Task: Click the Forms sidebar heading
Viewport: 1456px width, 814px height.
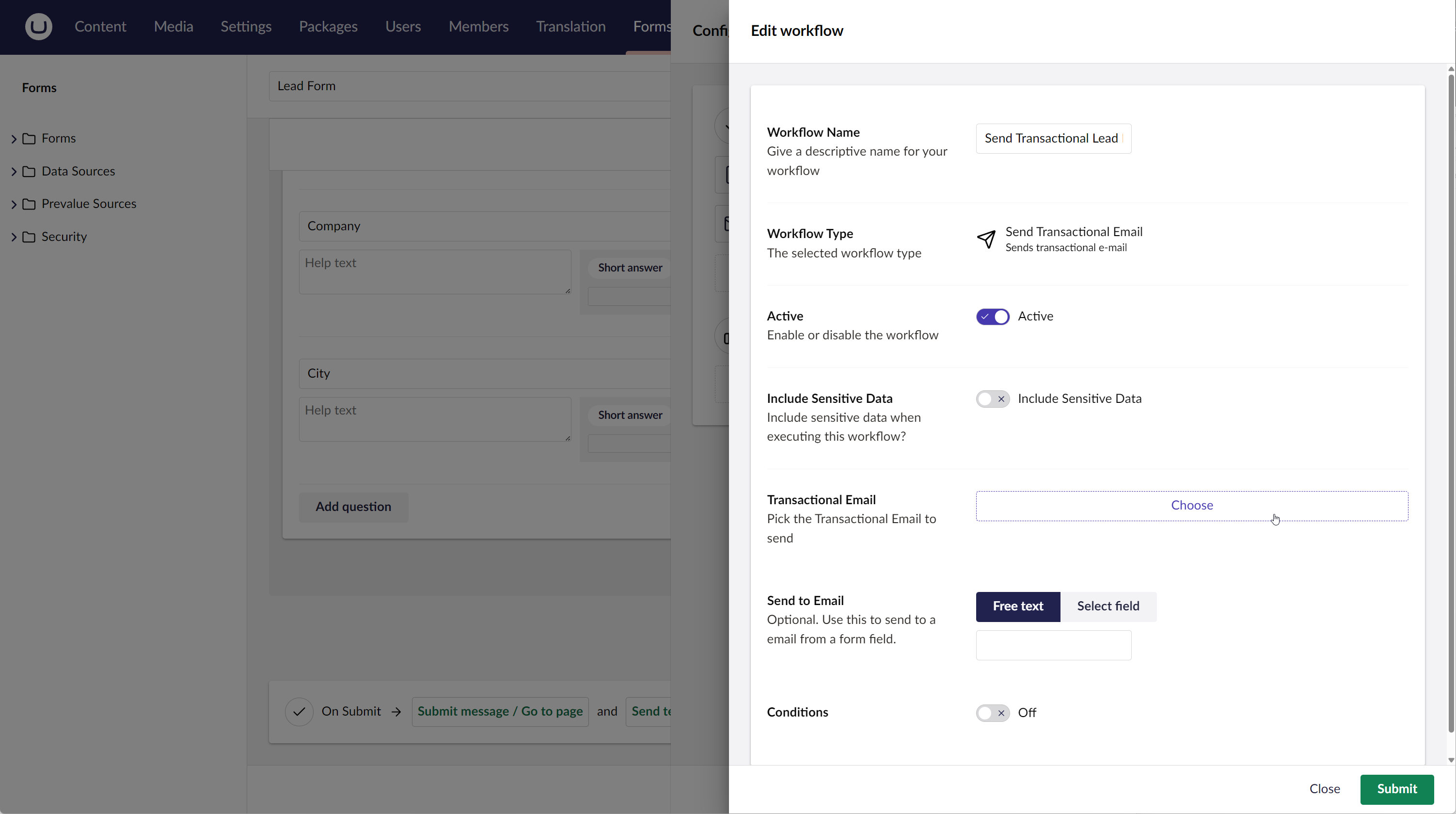Action: 39,88
